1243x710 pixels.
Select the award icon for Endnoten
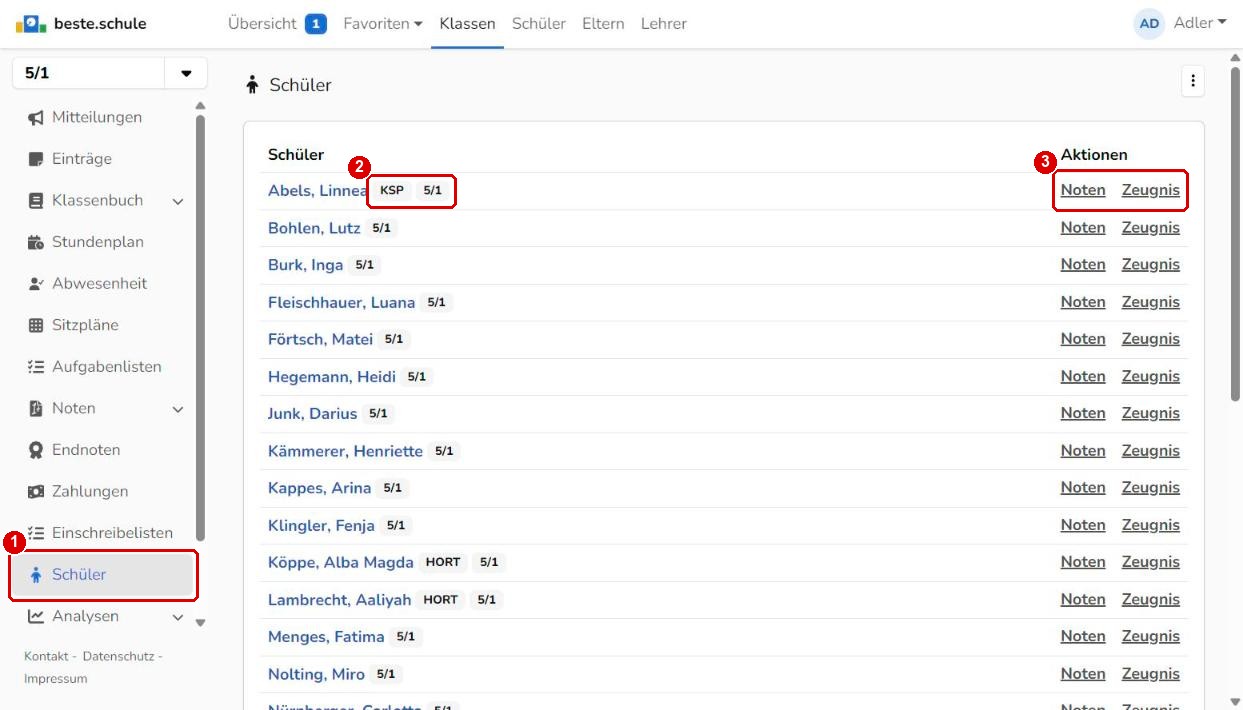(x=36, y=450)
